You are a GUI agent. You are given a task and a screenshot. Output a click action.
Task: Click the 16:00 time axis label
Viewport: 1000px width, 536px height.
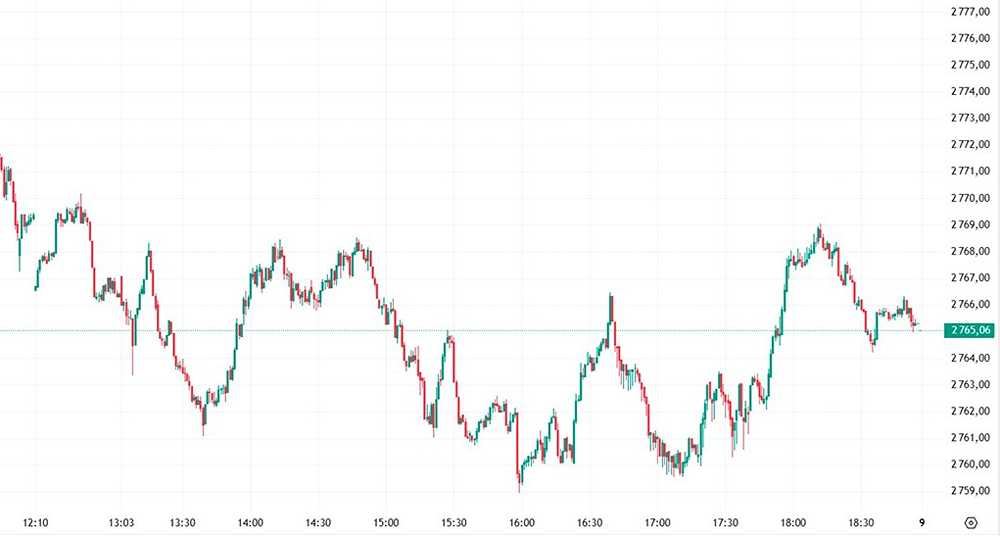point(522,523)
